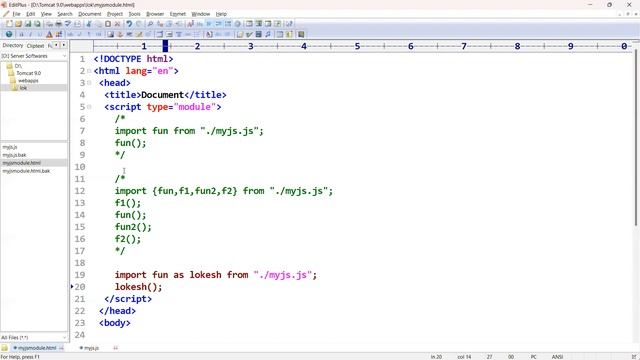Viewport: 640px width, 360px height.
Task: Open the File menu
Action: (16, 14)
